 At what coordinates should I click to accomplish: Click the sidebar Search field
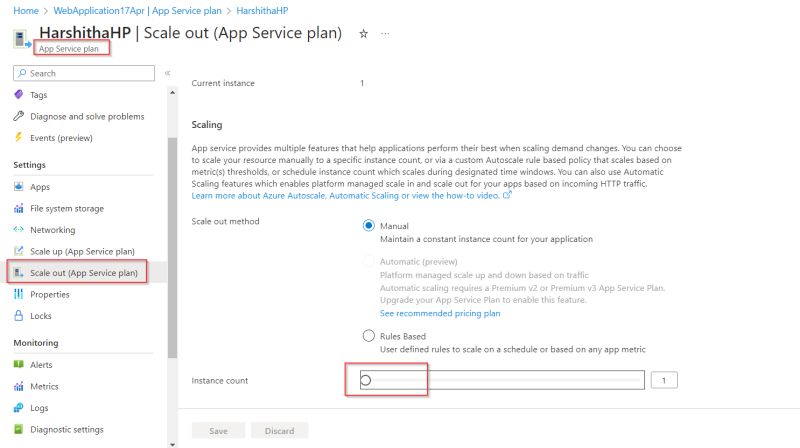click(x=84, y=73)
